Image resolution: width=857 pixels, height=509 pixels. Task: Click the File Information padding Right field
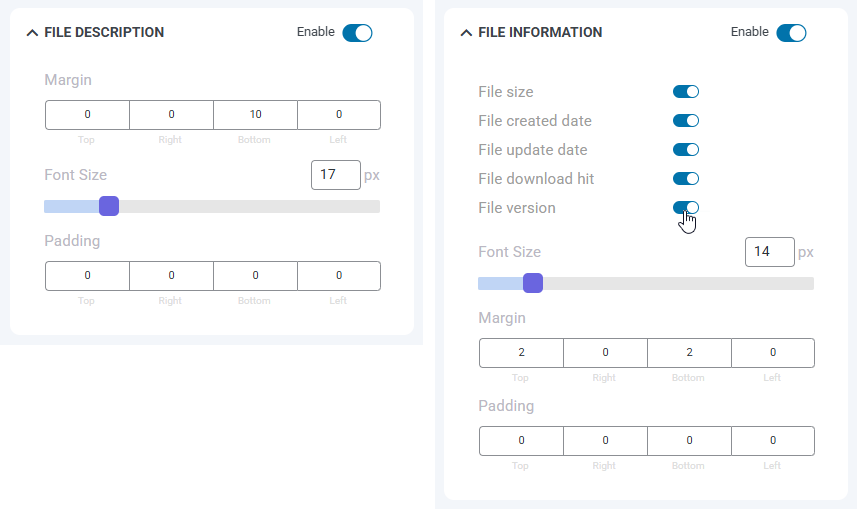[605, 441]
